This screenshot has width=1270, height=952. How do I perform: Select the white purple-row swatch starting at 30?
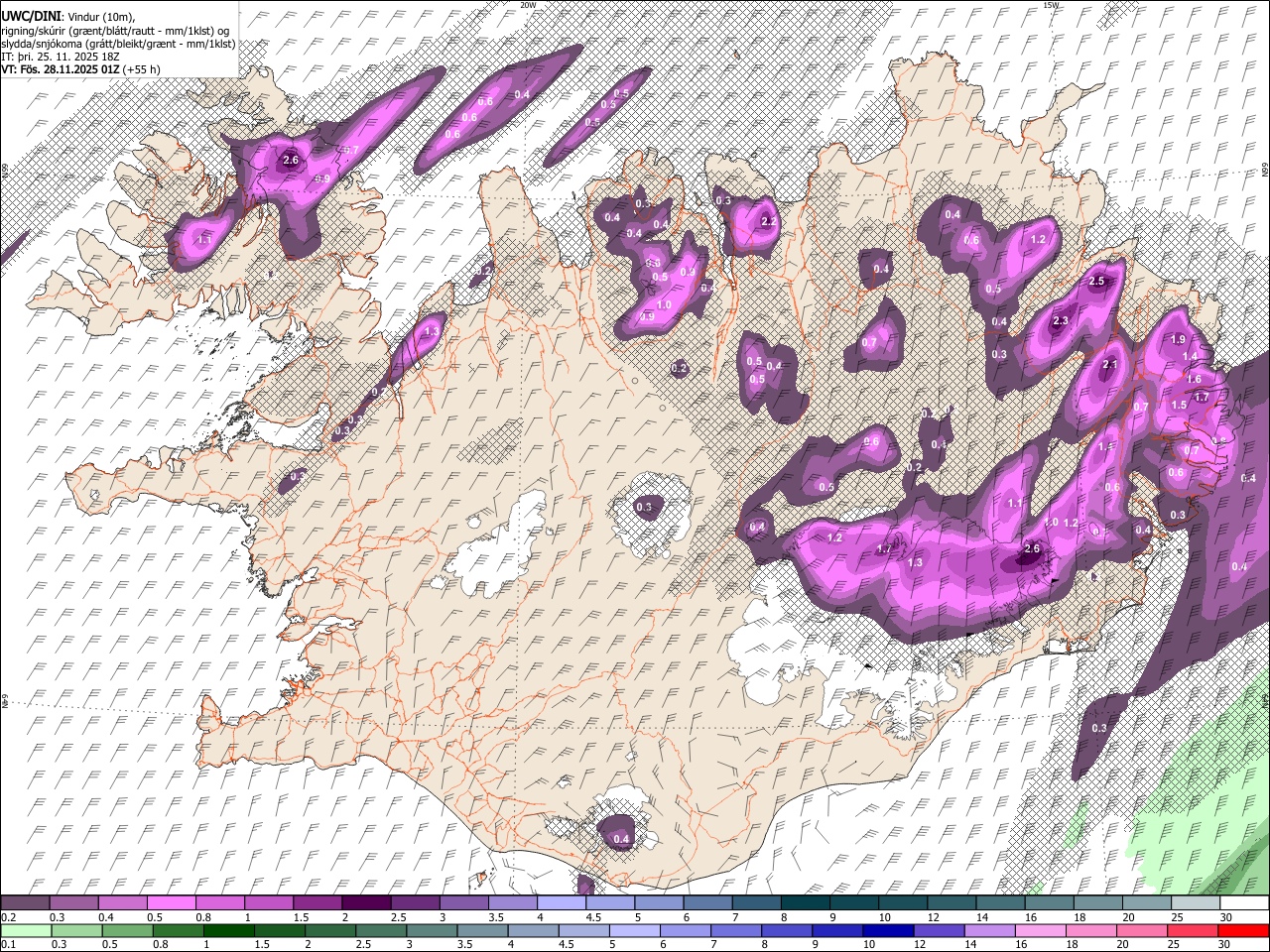1243,903
